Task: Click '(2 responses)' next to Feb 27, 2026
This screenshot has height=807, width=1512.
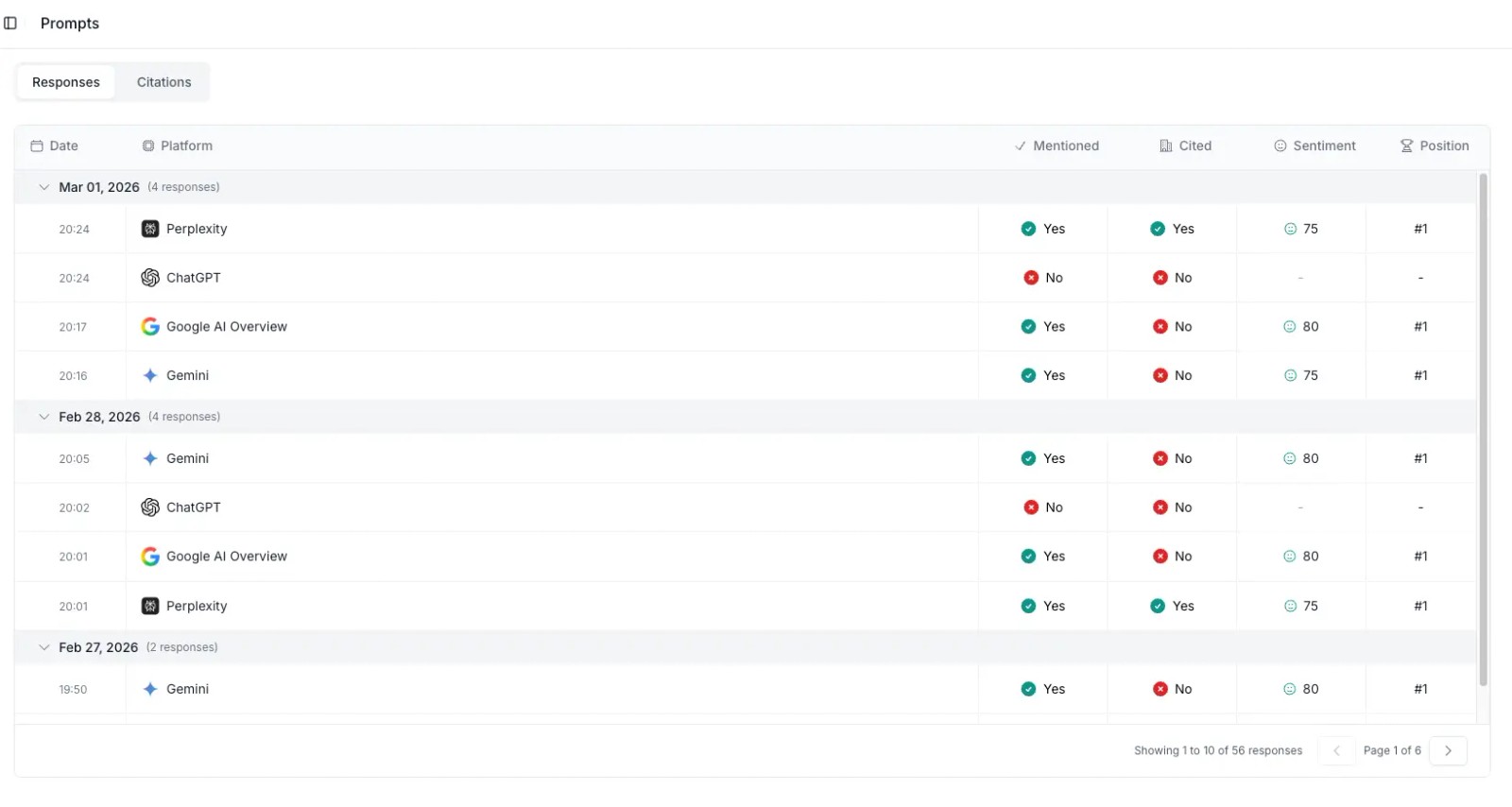Action: 181,647
